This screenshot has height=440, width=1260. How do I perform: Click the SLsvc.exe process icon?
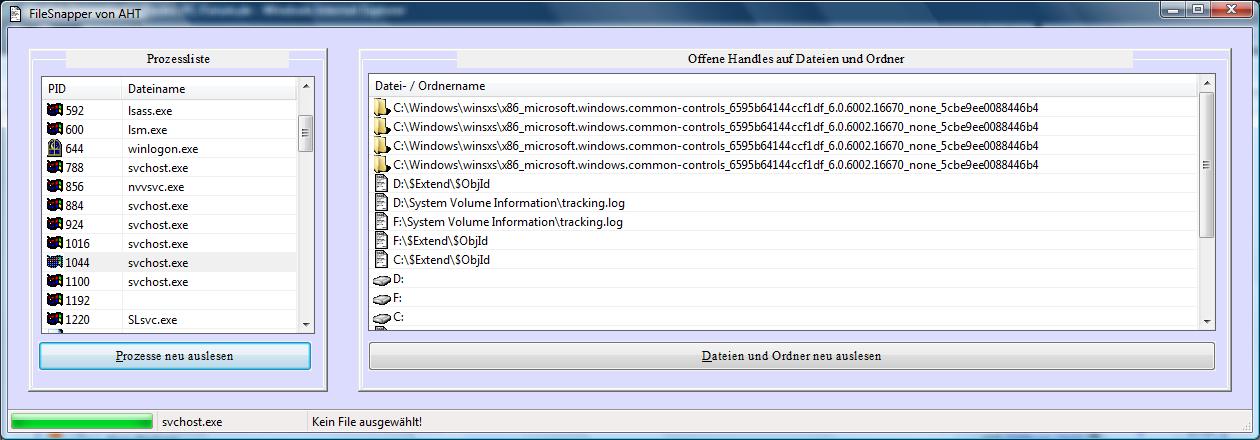click(x=55, y=320)
